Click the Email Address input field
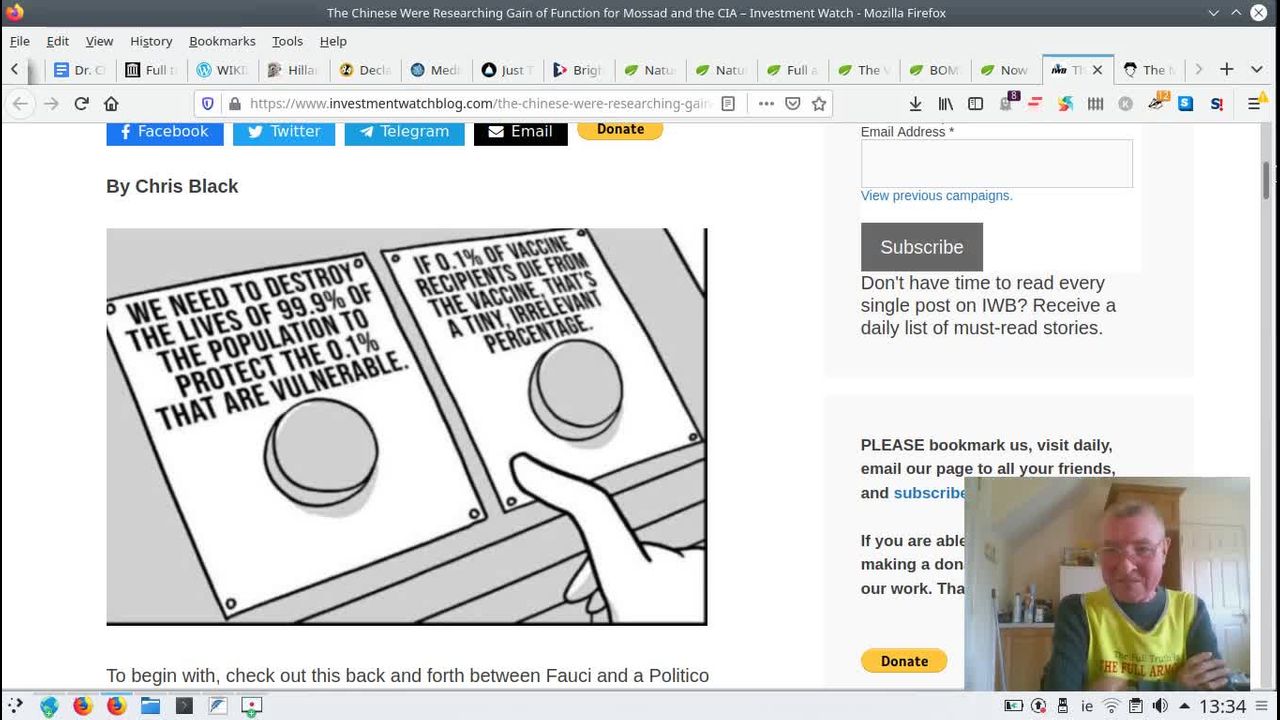The image size is (1280, 720). (996, 163)
